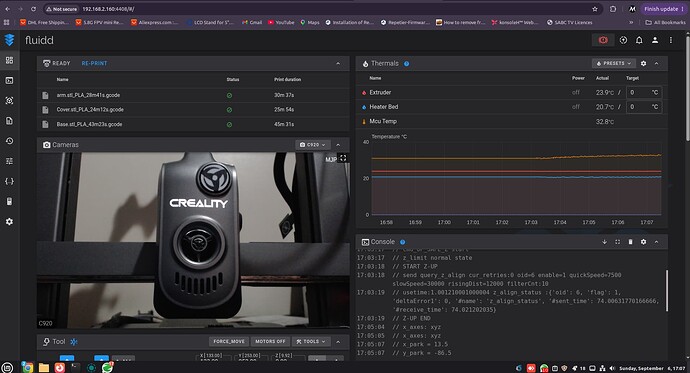Viewport: 690px width, 373px height.
Task: Open the Settings gear in the sidebar
Action: coord(9,222)
